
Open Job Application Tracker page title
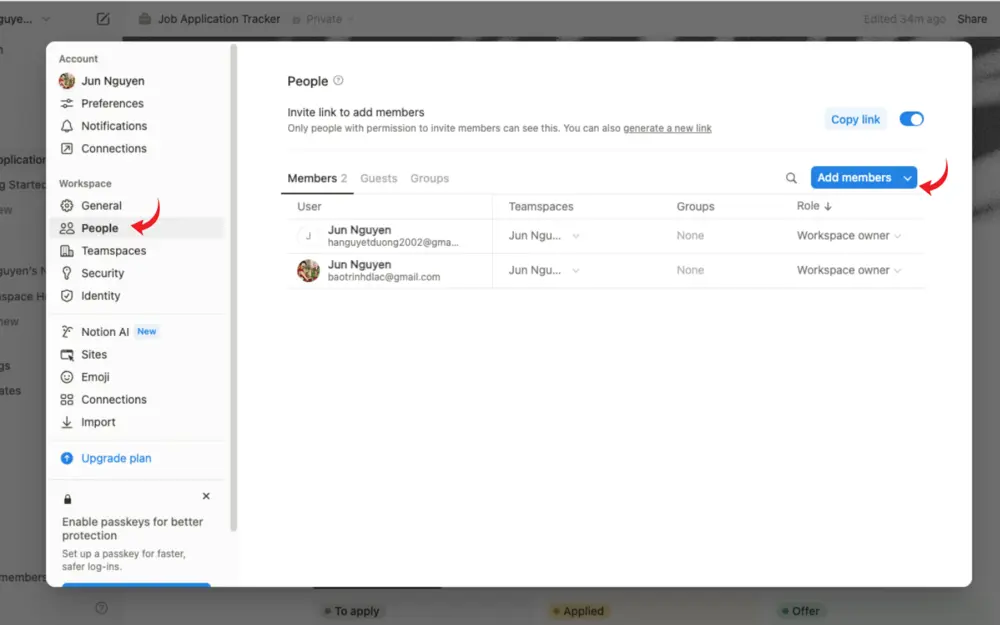point(219,19)
